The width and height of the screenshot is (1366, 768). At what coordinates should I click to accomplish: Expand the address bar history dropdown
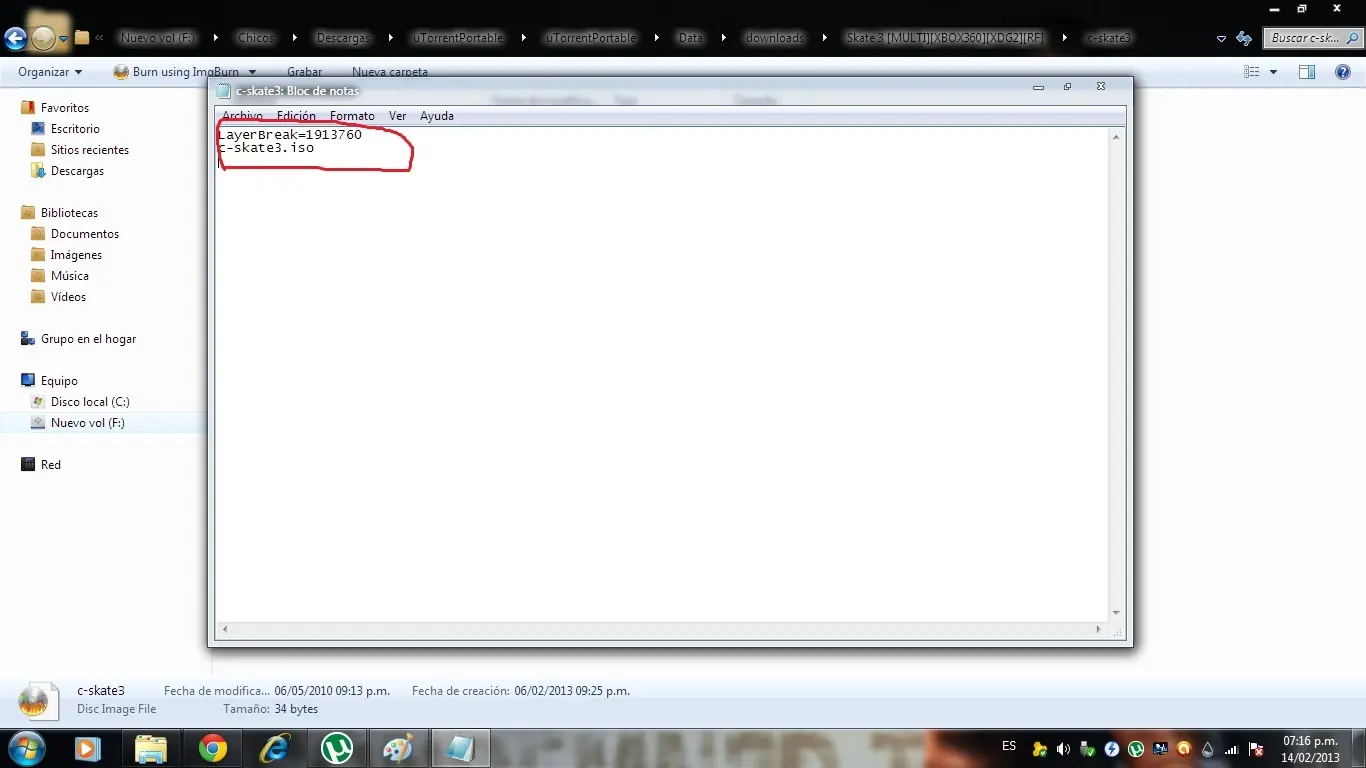point(1221,38)
